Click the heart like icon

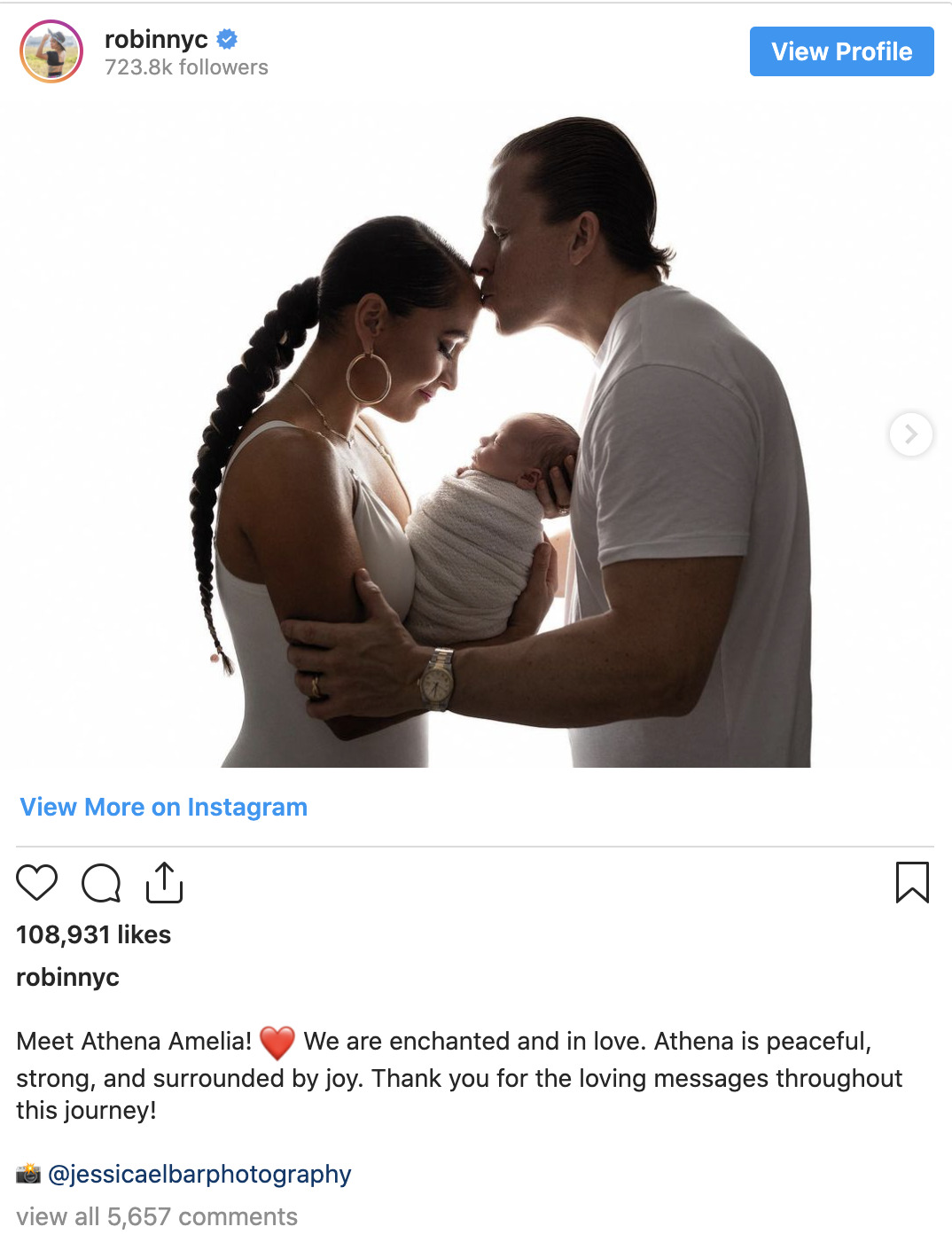(x=36, y=882)
